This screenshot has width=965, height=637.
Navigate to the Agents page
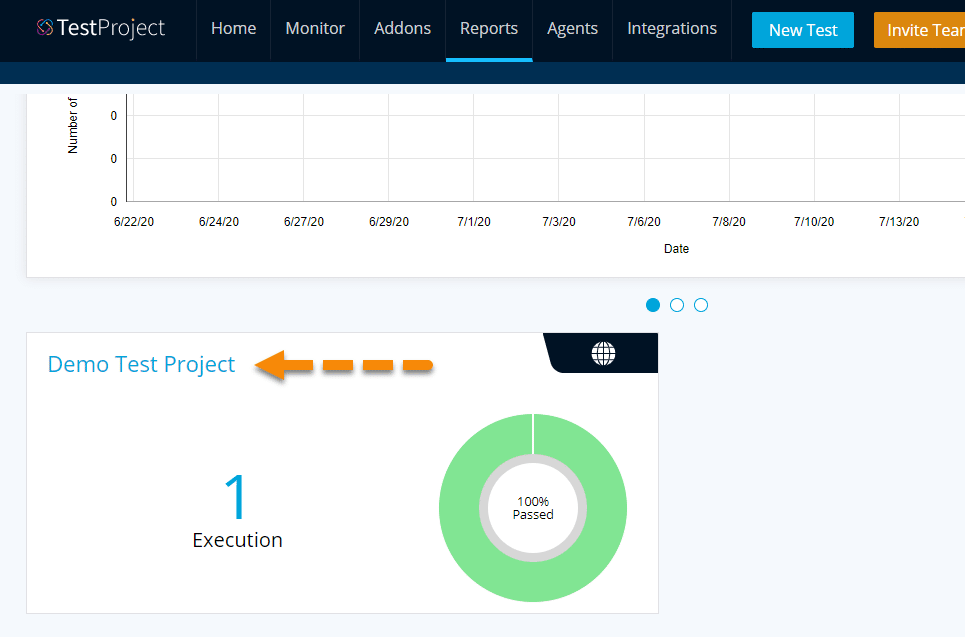pos(572,29)
